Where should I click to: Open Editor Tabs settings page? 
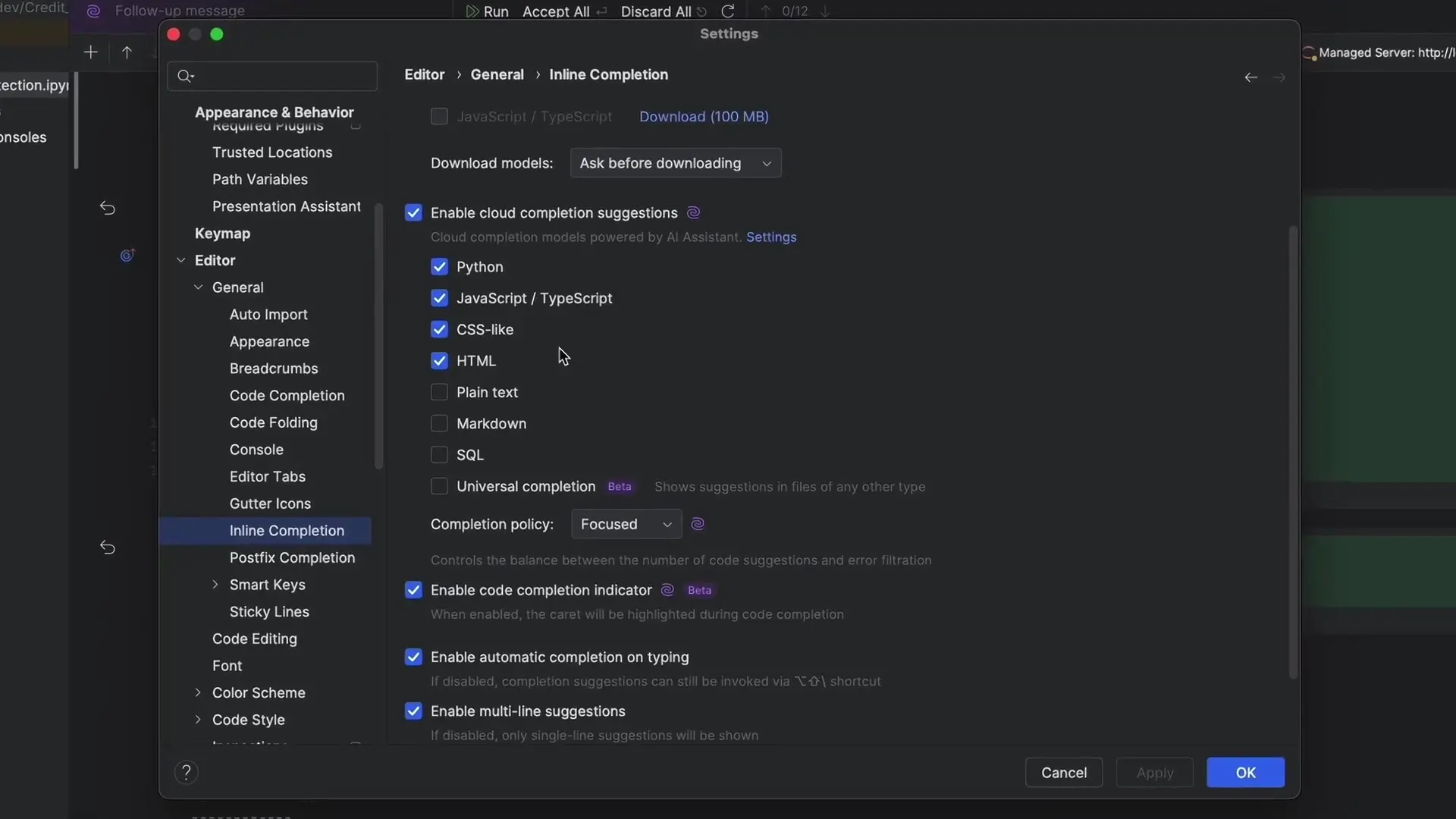[268, 477]
